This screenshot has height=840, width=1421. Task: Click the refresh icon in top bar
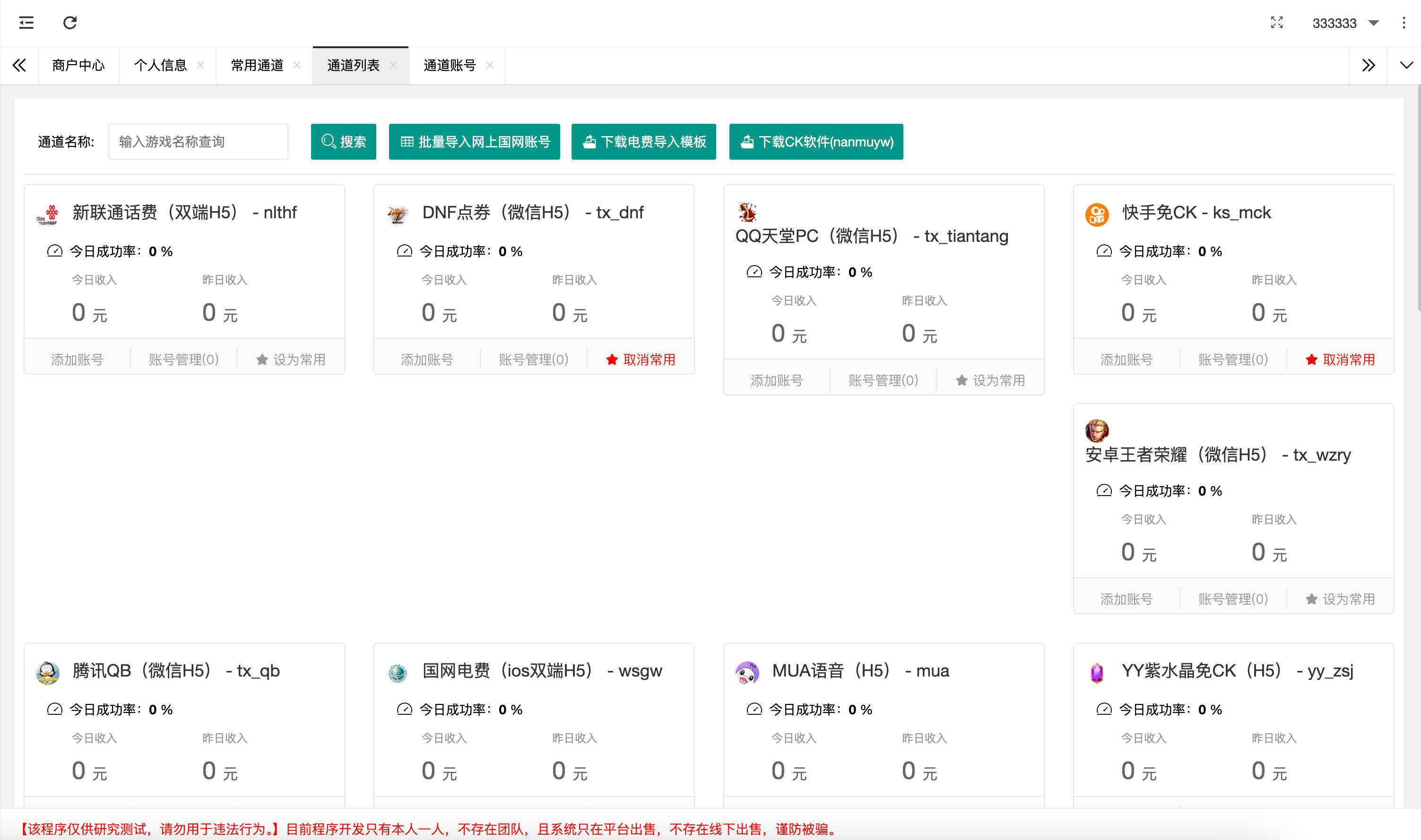(x=69, y=23)
